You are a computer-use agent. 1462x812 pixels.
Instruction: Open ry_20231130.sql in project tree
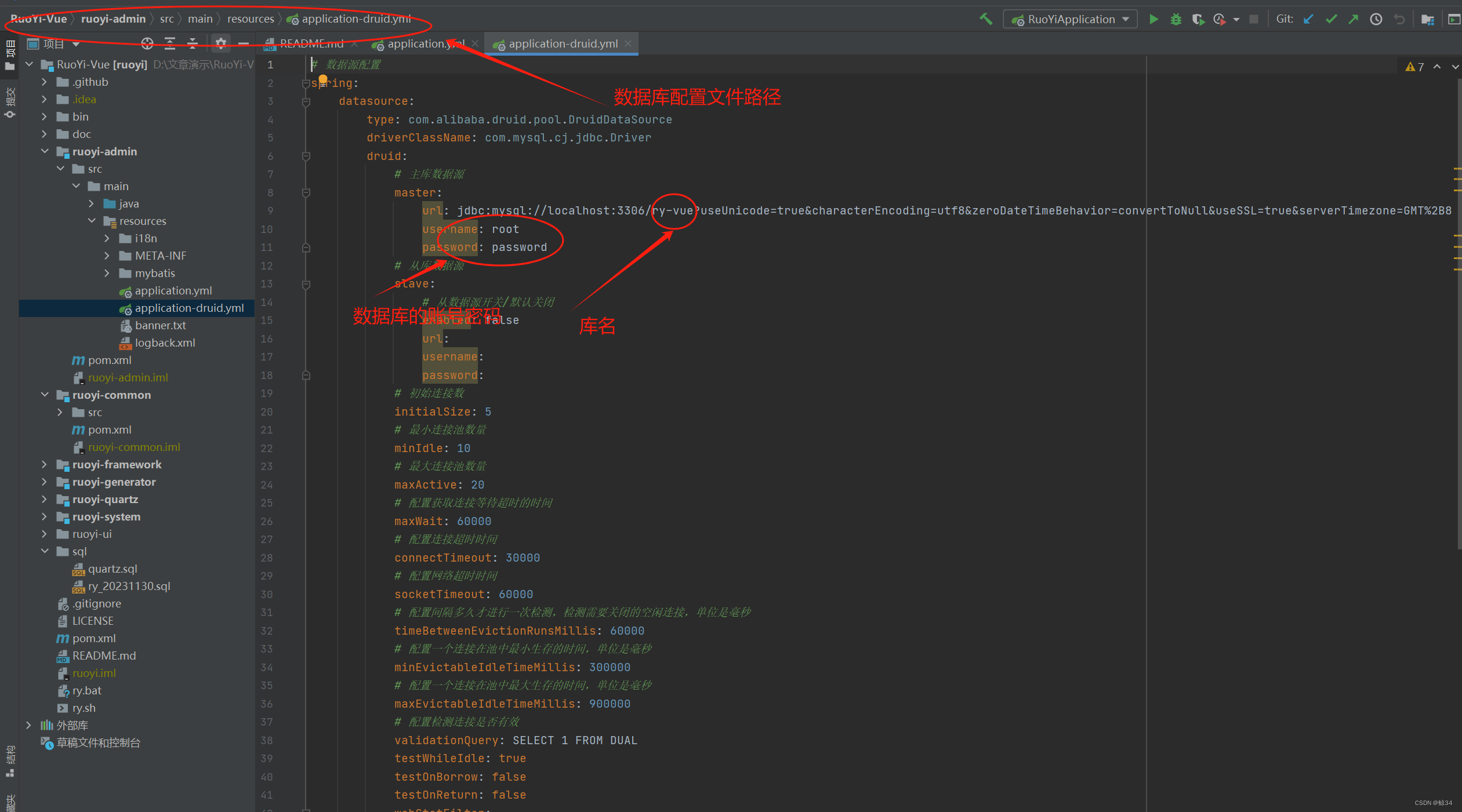pyautogui.click(x=129, y=586)
